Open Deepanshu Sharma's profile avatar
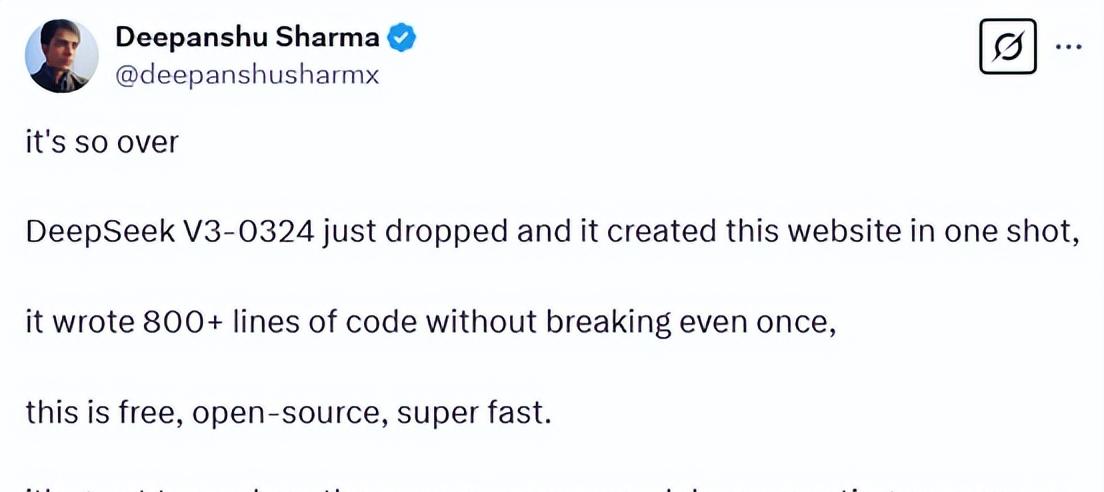The image size is (1104, 492). point(61,56)
